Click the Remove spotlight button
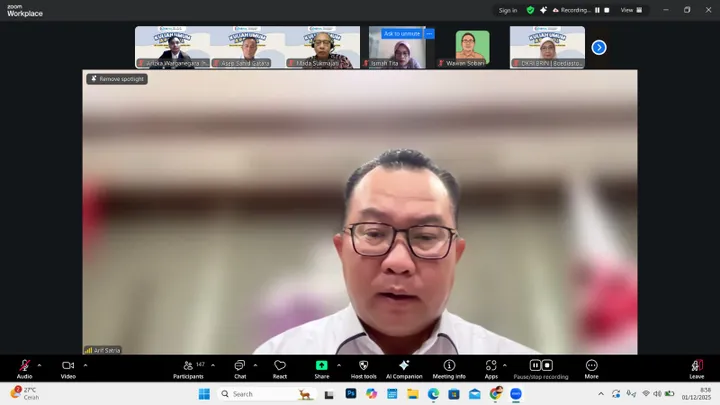Screen dimensions: 720x405 pyautogui.click(x=117, y=79)
